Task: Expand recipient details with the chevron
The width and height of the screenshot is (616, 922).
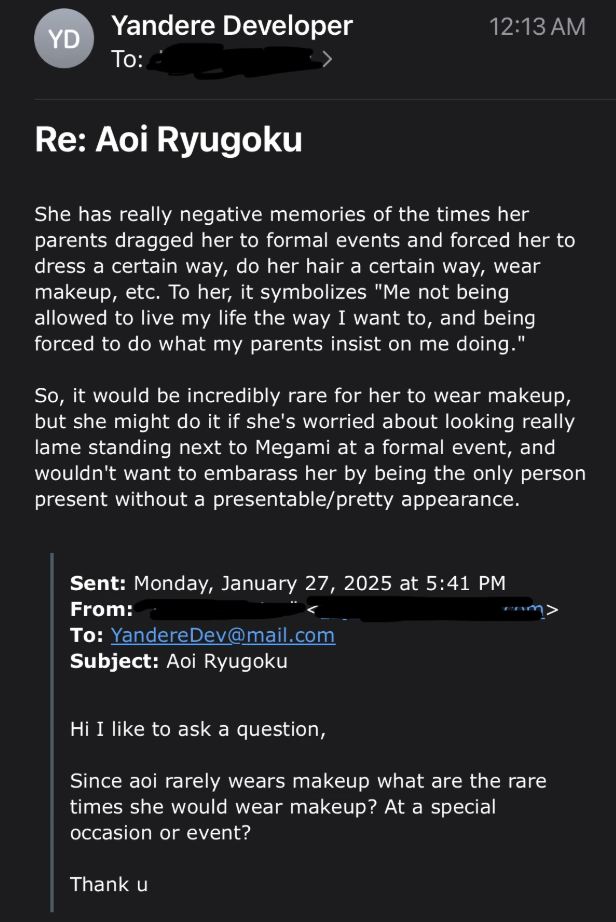Action: pos(326,60)
